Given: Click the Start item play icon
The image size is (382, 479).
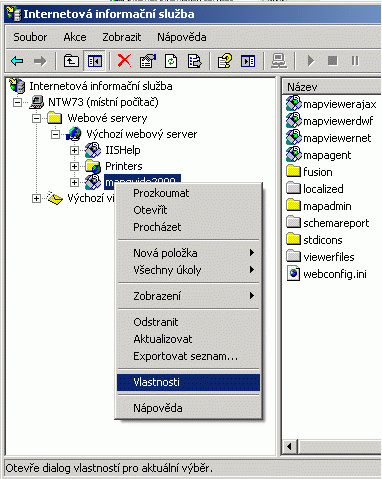Looking at the screenshot, I should click(x=311, y=61).
